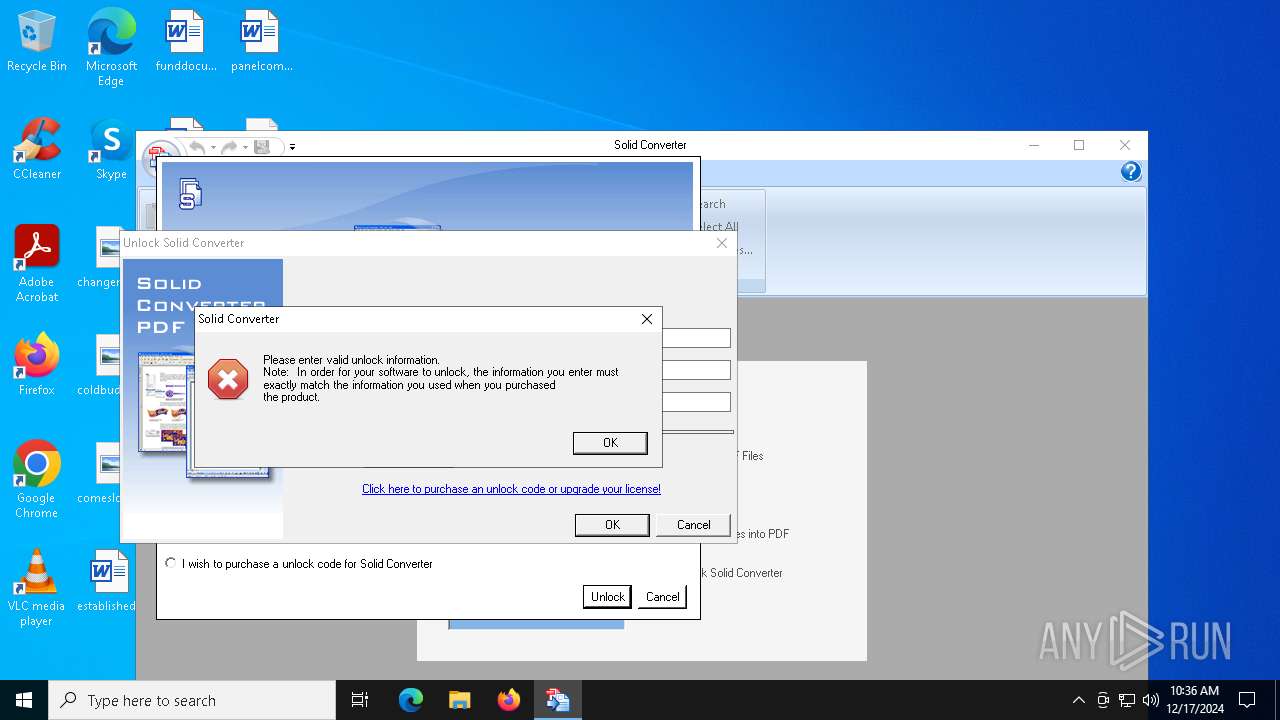This screenshot has height=720, width=1280.
Task: Select the funddocu... Word document icon
Action: coord(185,42)
